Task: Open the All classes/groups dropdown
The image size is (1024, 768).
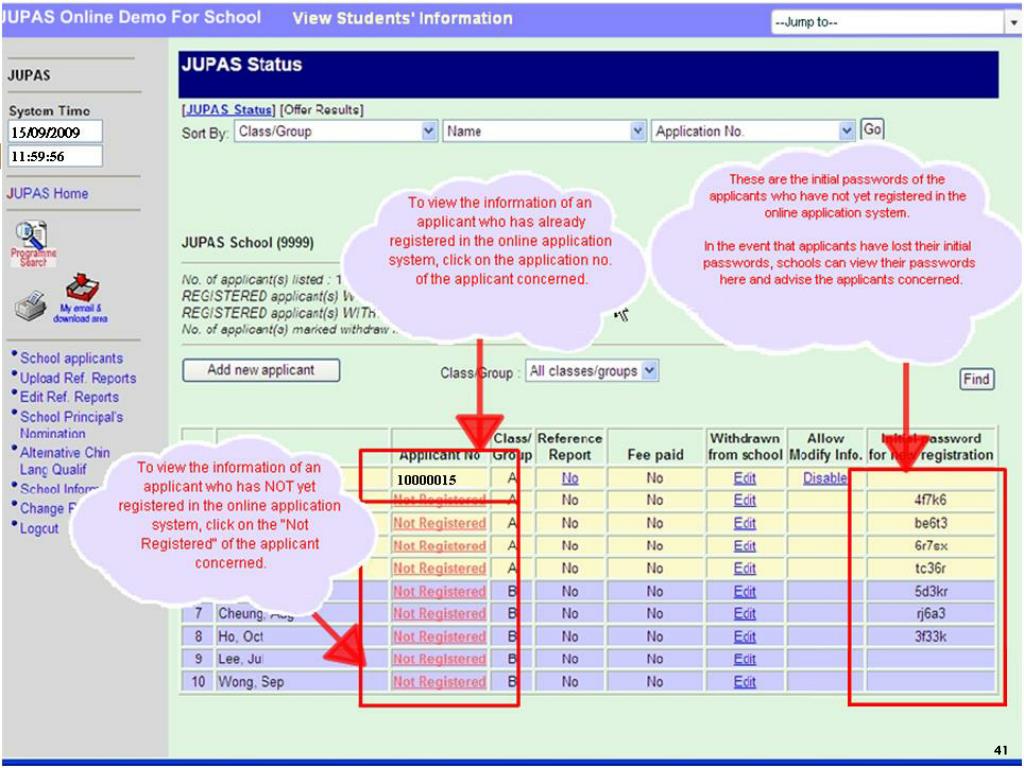Action: (x=592, y=371)
